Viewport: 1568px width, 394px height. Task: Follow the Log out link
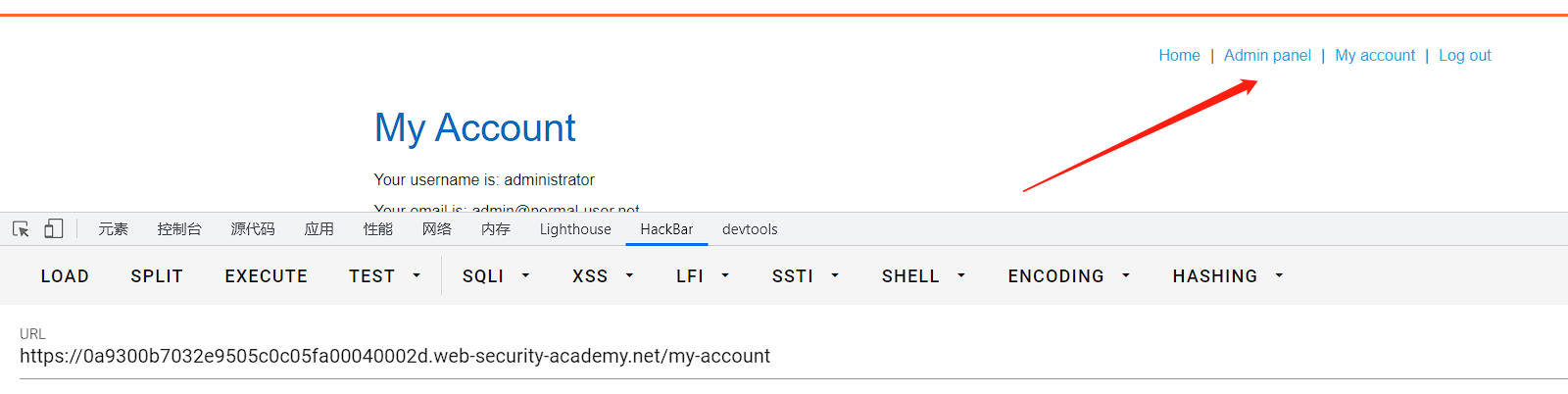click(1465, 56)
